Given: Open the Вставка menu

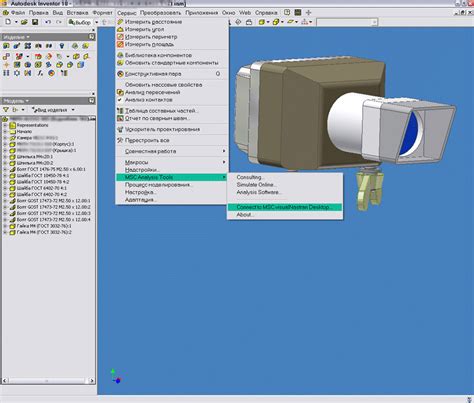Looking at the screenshot, I should pos(77,13).
